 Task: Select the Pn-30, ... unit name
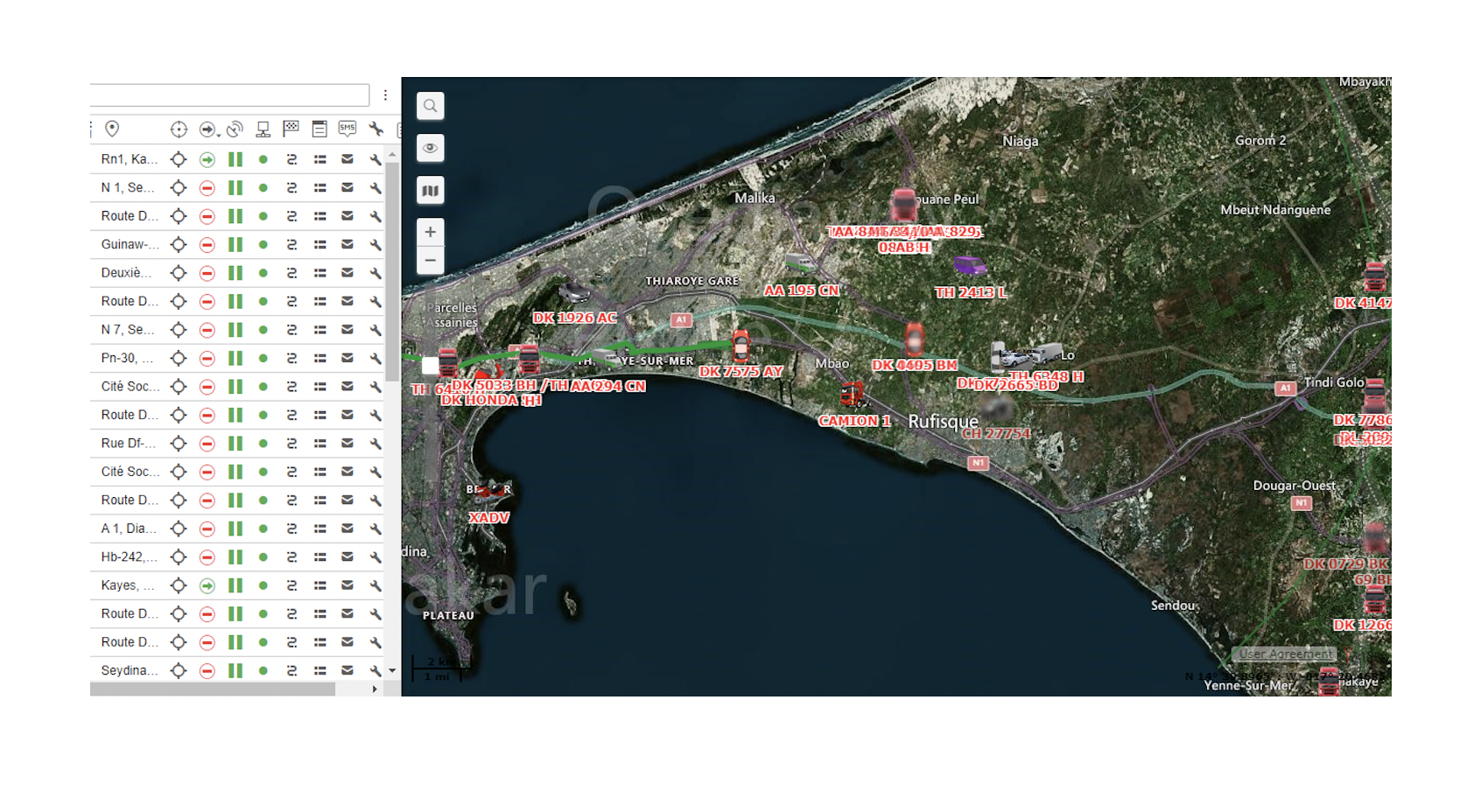click(128, 358)
